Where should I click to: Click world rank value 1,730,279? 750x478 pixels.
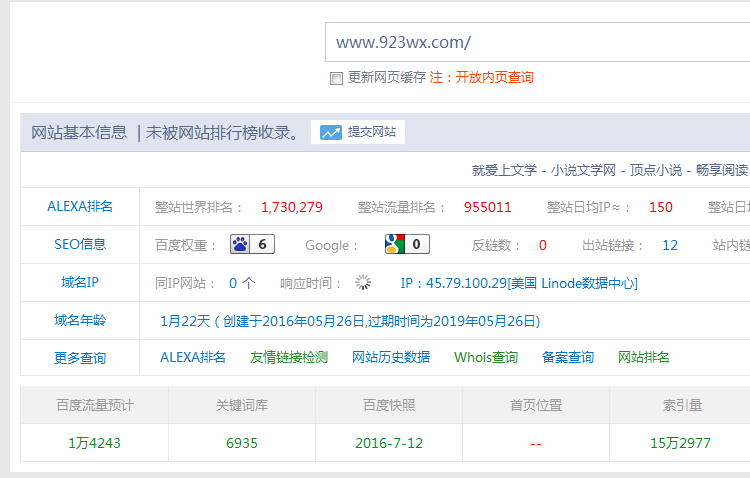(291, 207)
